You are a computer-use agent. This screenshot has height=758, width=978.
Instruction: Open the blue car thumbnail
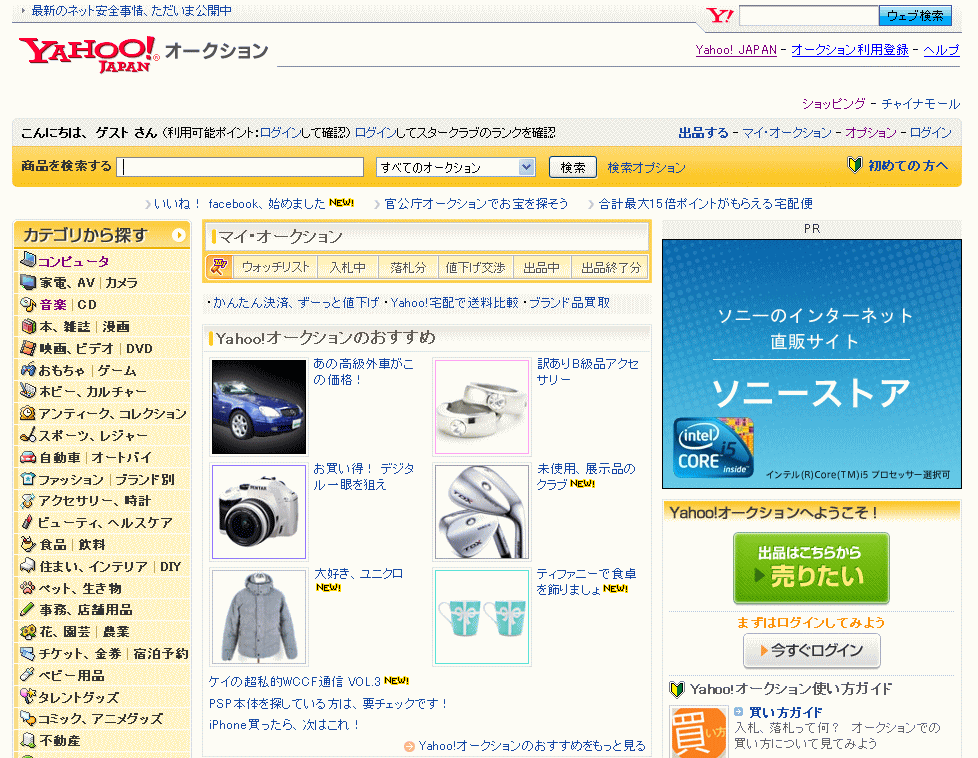click(x=259, y=407)
